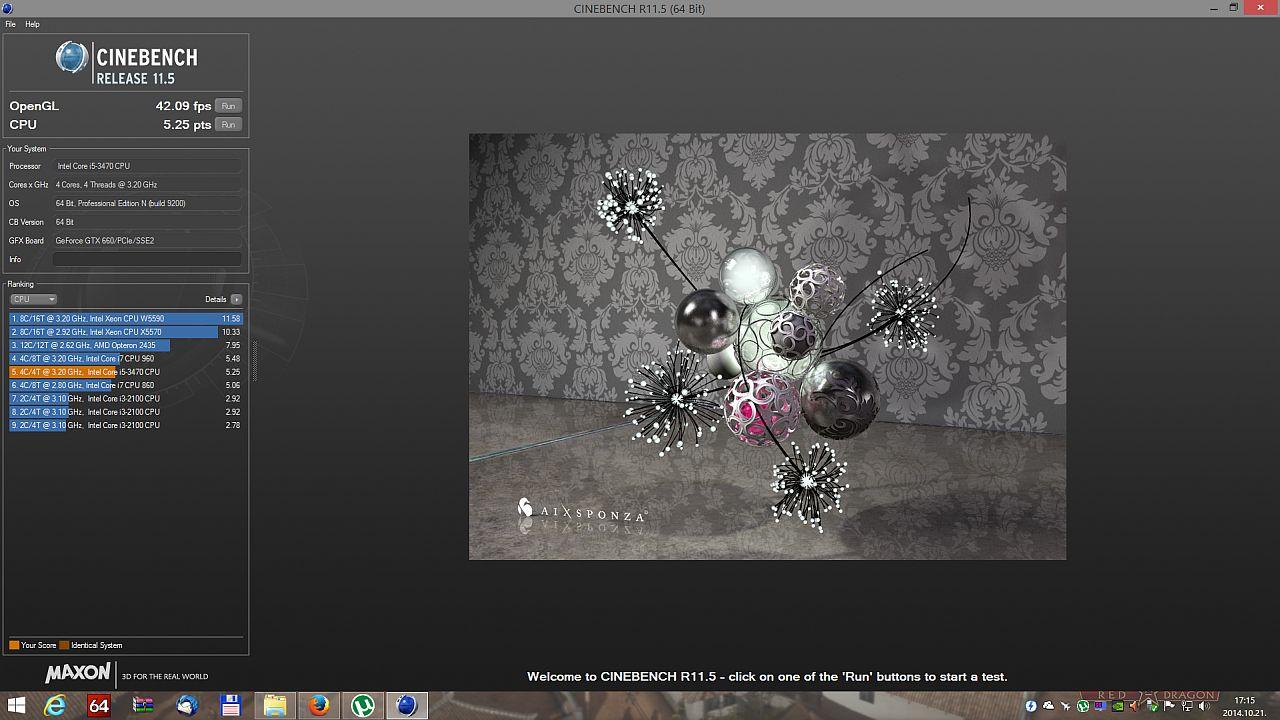Select ranking row AMD Opteron 2435

[x=126, y=345]
